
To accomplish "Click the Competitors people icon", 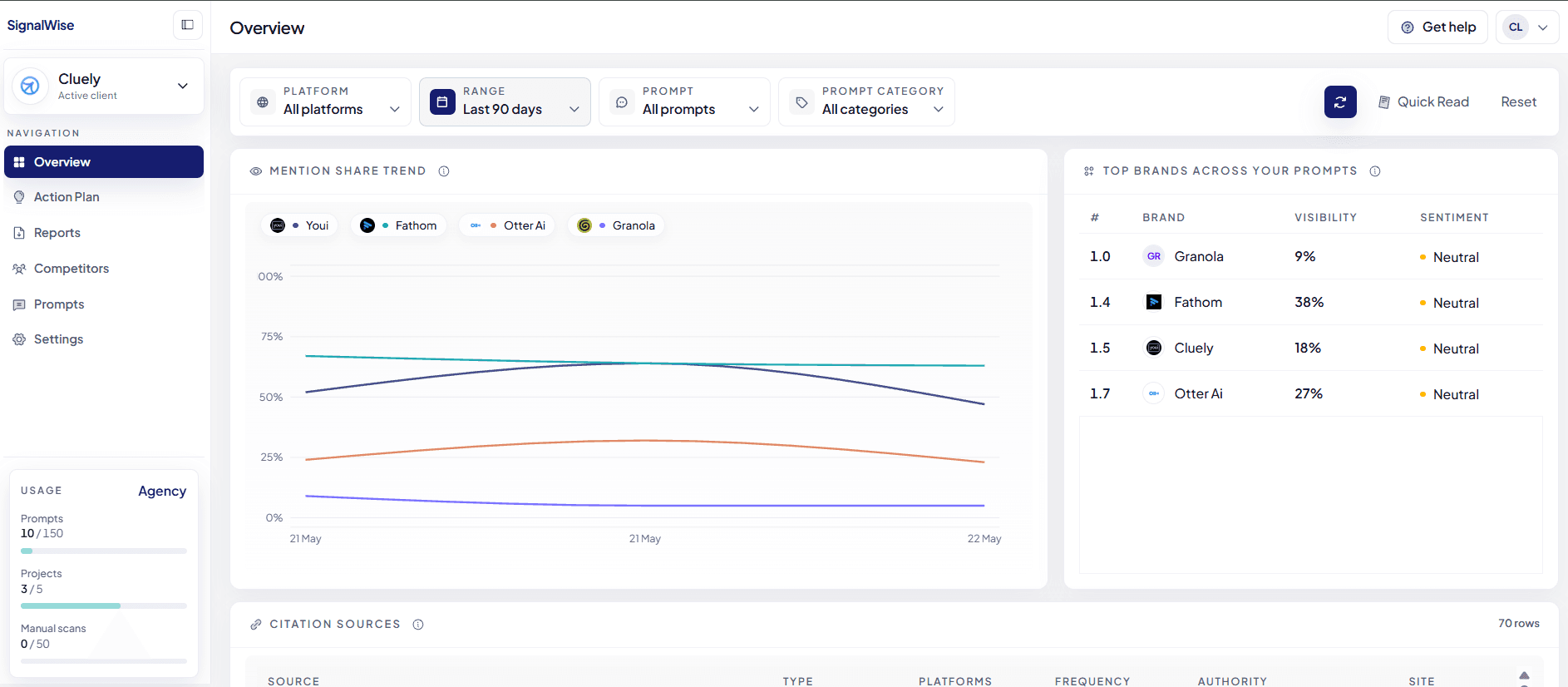I will (19, 269).
